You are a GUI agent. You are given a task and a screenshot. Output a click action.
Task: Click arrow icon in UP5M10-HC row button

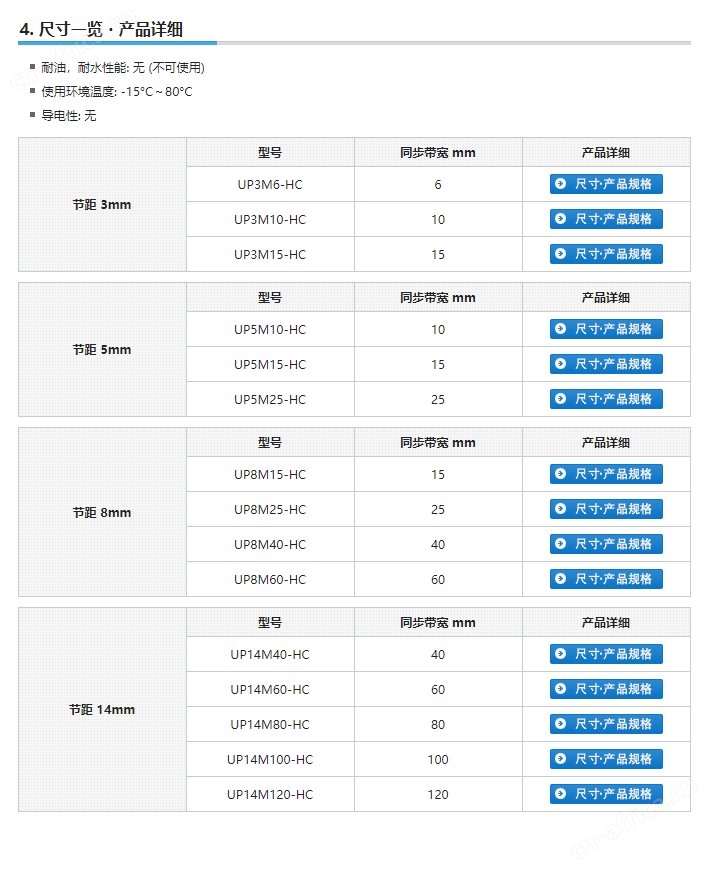click(560, 328)
